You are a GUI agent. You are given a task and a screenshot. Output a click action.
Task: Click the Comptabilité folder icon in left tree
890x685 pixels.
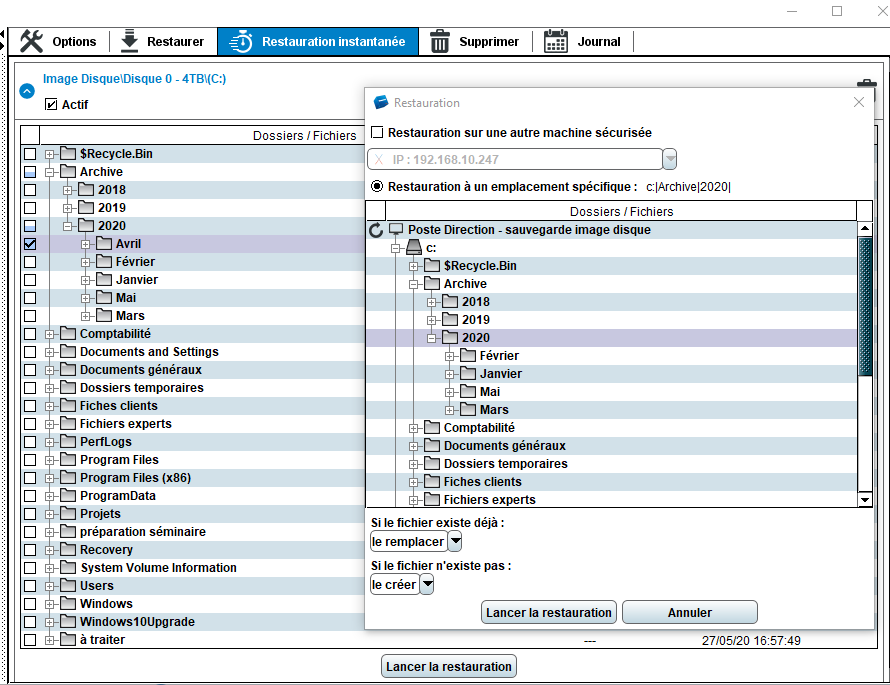point(68,333)
